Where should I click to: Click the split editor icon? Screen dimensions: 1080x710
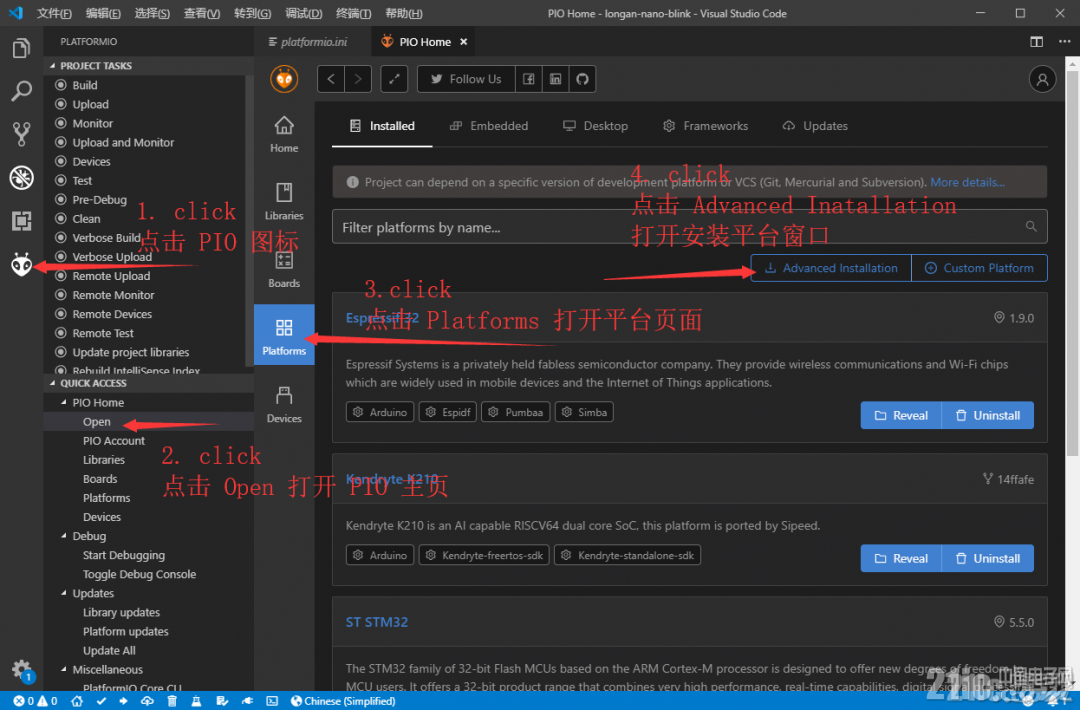1036,42
